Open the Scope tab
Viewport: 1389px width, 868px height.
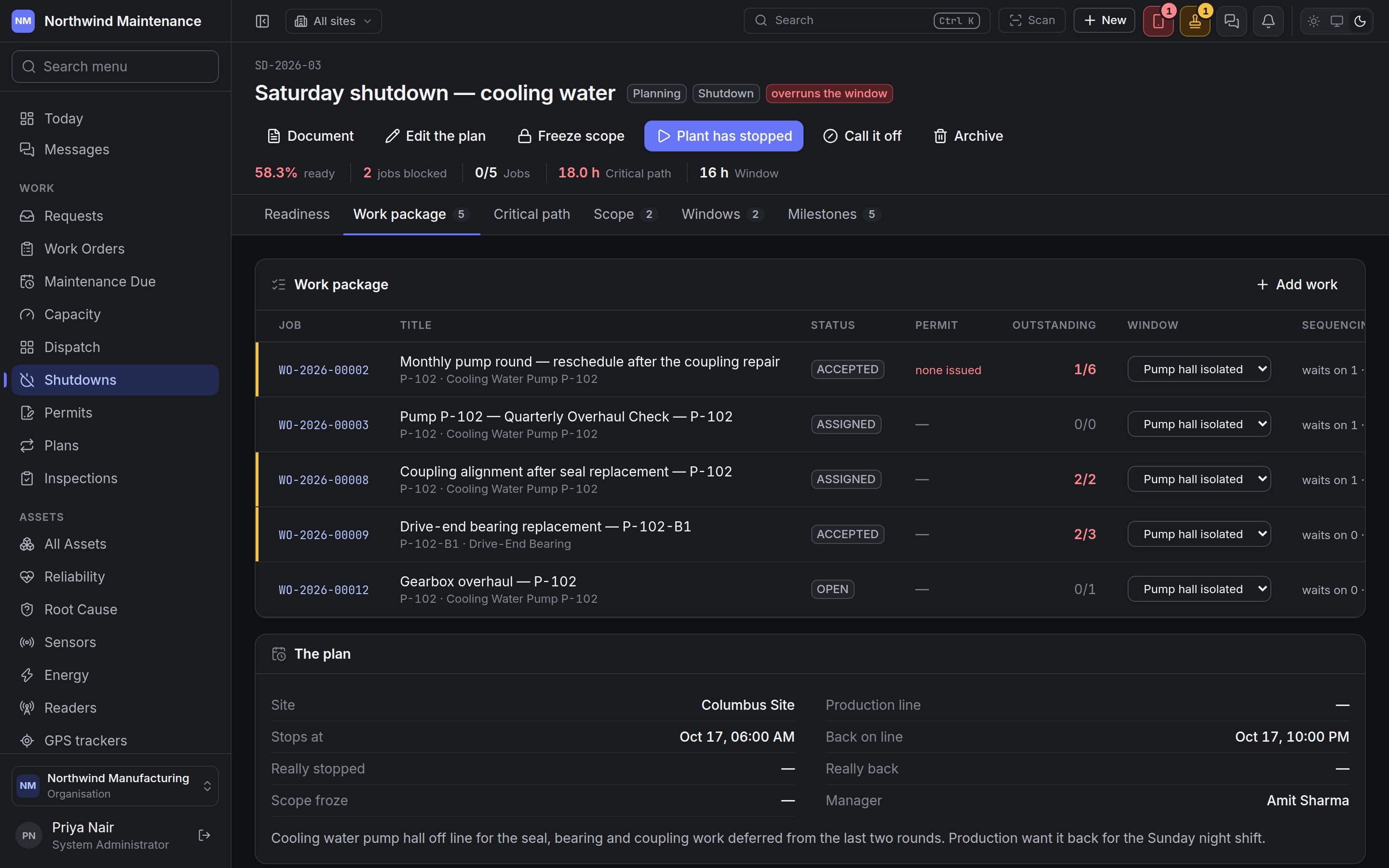click(x=626, y=214)
